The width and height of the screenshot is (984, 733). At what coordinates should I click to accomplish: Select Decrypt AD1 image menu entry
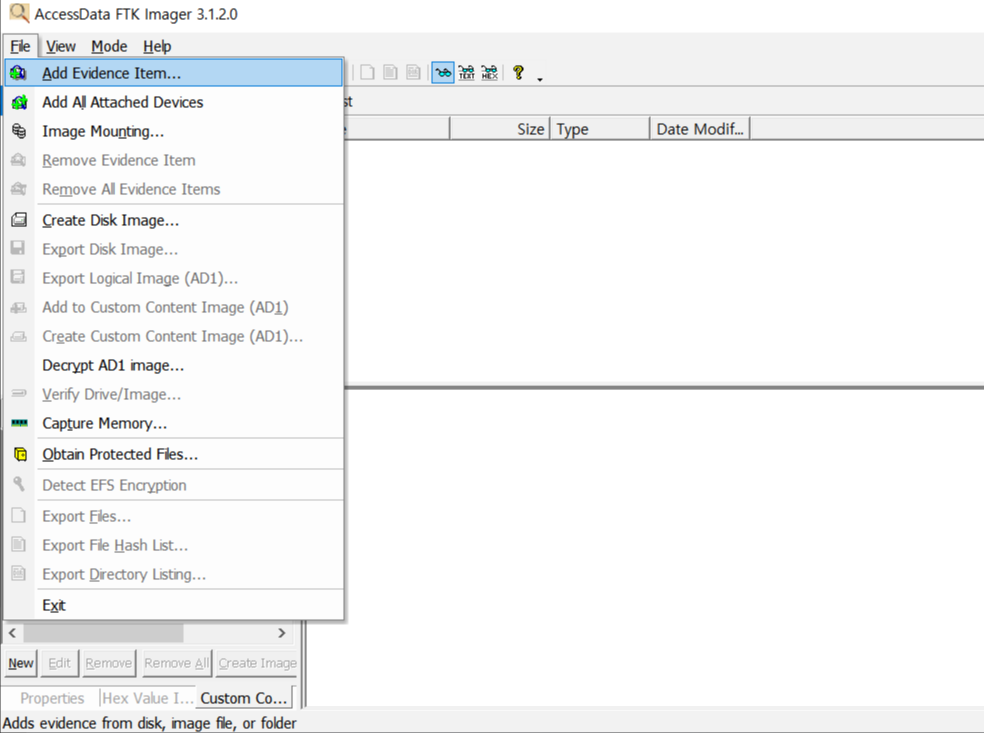coord(174,365)
